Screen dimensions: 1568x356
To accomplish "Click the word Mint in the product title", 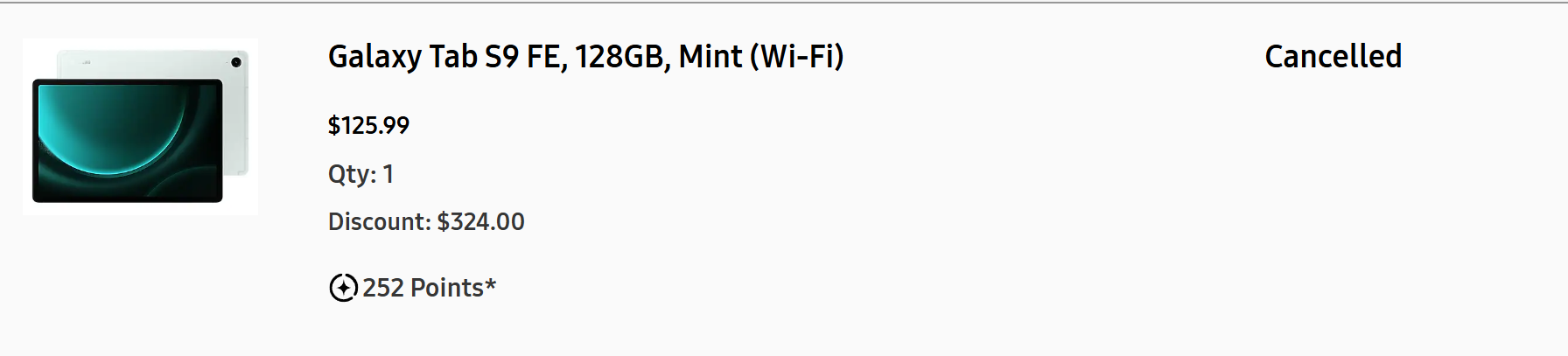I will (710, 57).
